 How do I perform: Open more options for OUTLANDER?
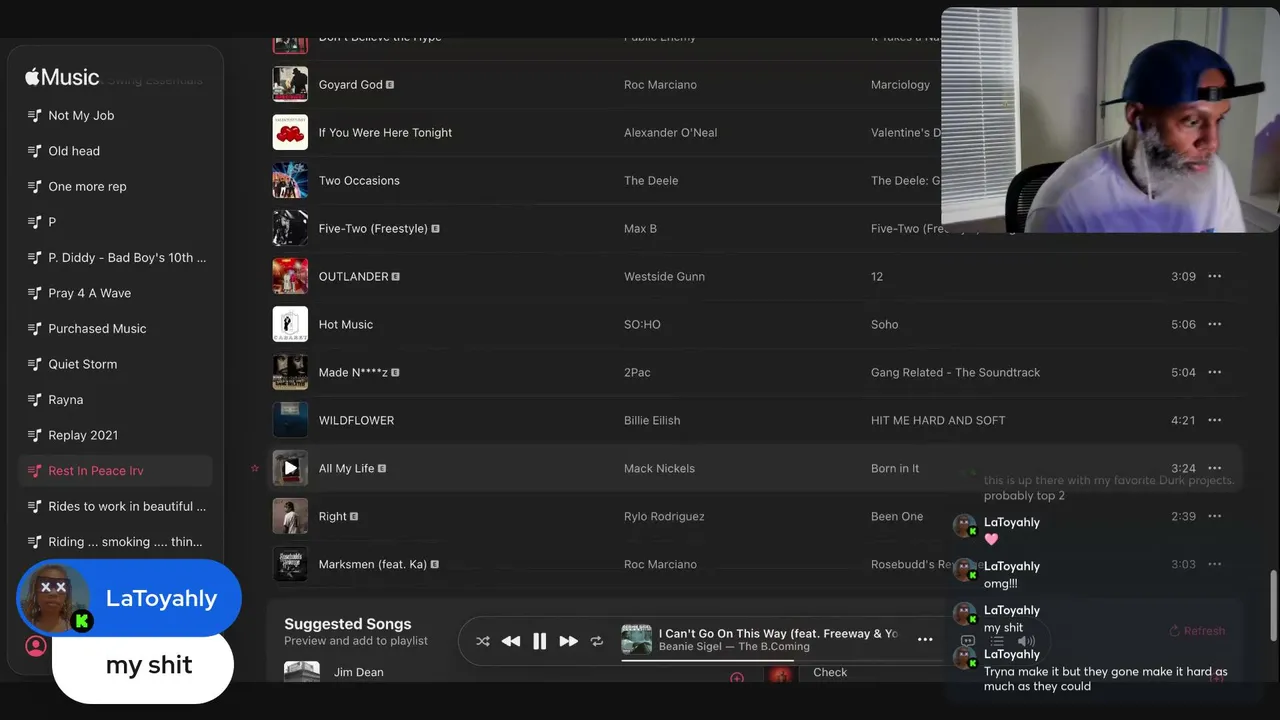(1215, 276)
